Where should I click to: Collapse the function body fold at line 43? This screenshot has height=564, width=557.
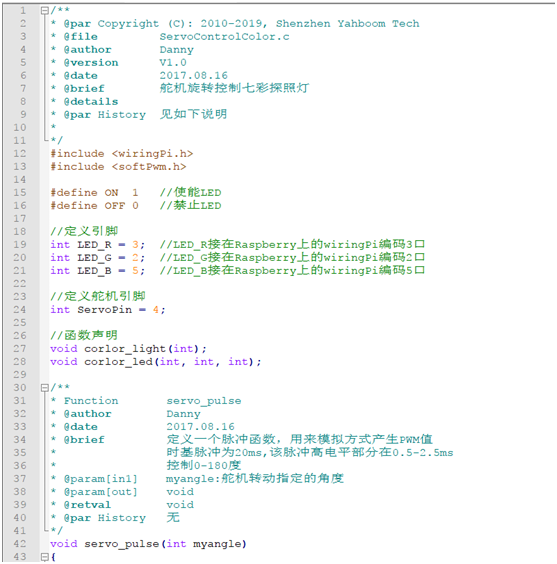point(45,557)
